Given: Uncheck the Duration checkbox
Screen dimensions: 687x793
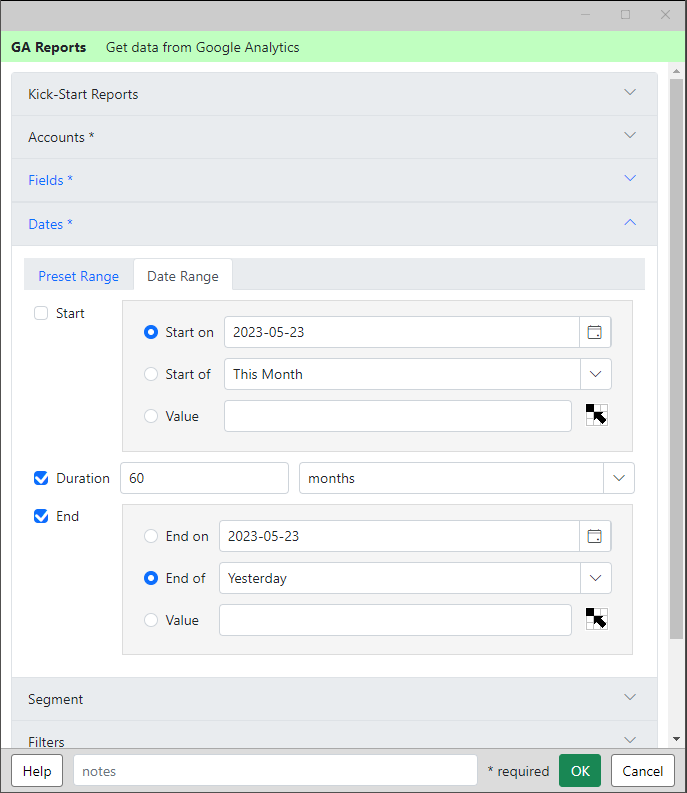Looking at the screenshot, I should click(41, 478).
